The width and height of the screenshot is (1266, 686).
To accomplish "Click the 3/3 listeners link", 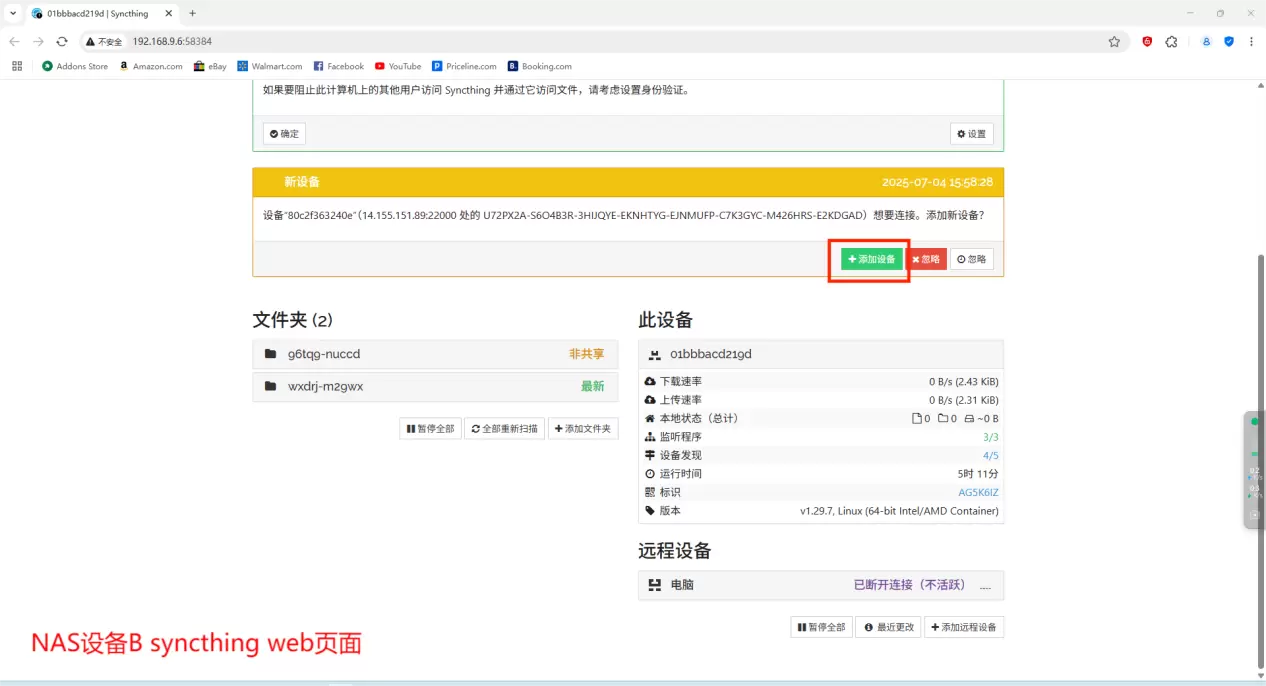I will 990,437.
